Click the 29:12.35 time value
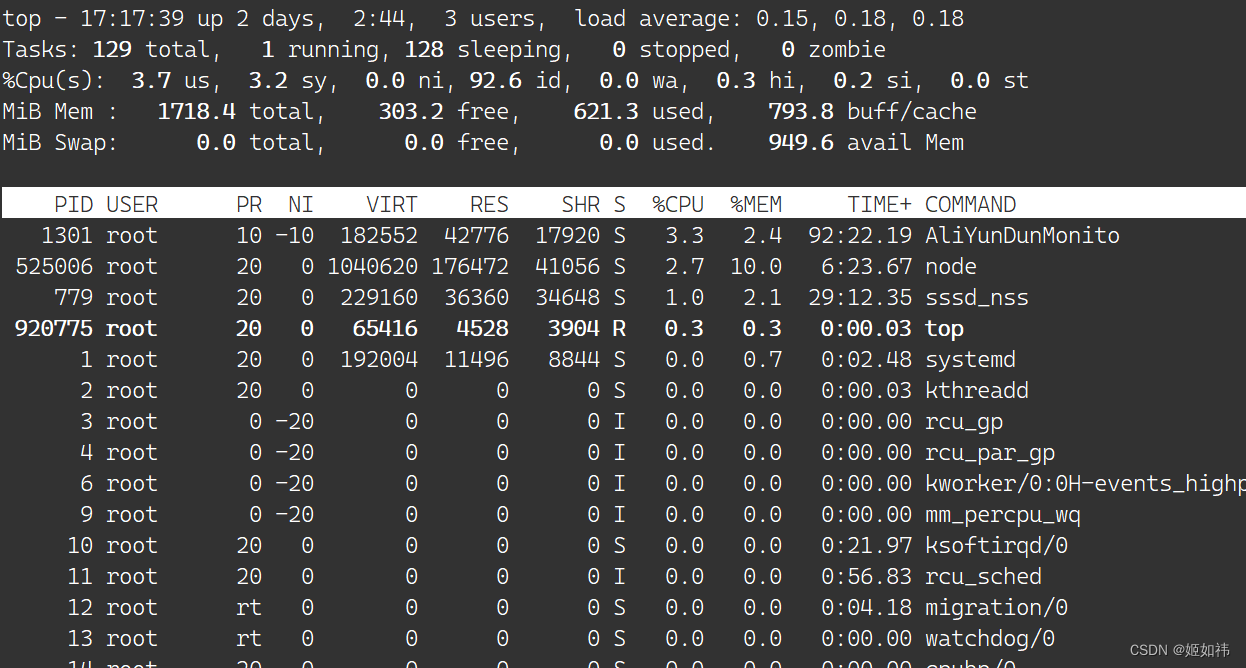The height and width of the screenshot is (668, 1246). pyautogui.click(x=860, y=298)
